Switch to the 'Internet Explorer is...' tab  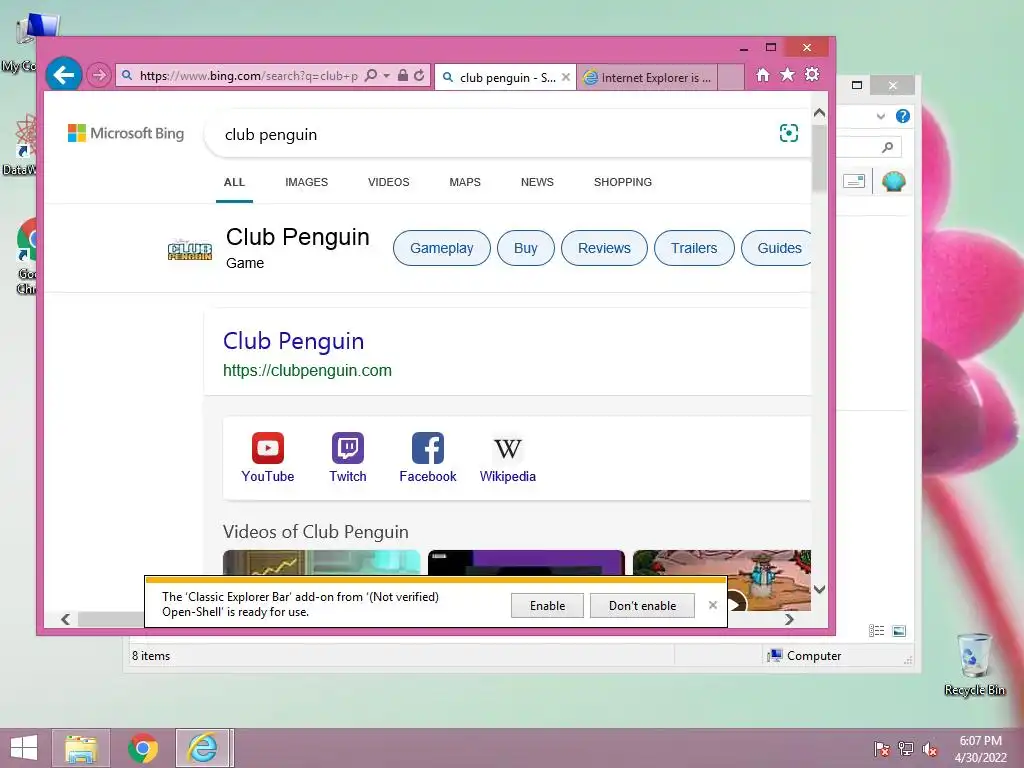click(648, 77)
